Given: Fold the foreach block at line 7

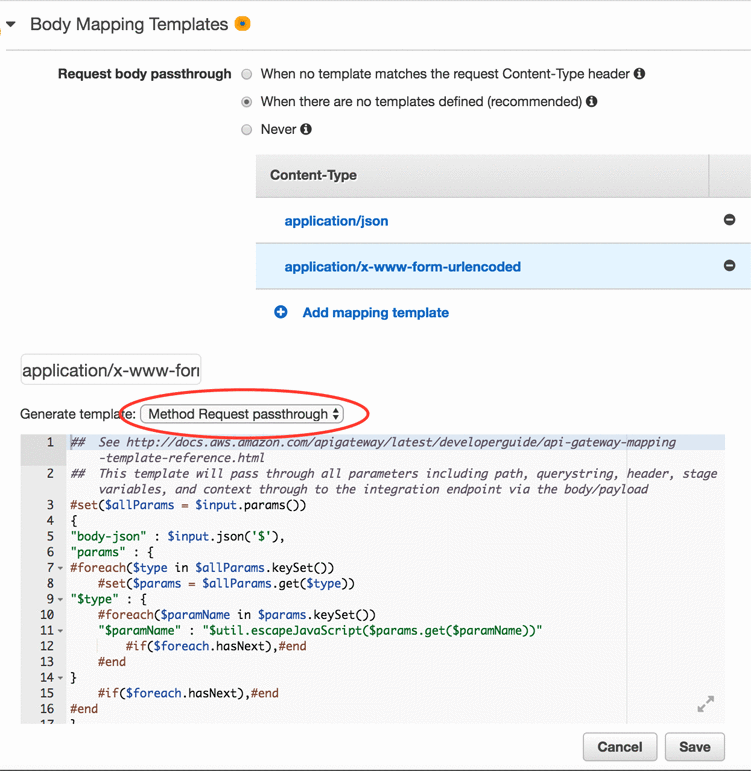Looking at the screenshot, I should 60,568.
